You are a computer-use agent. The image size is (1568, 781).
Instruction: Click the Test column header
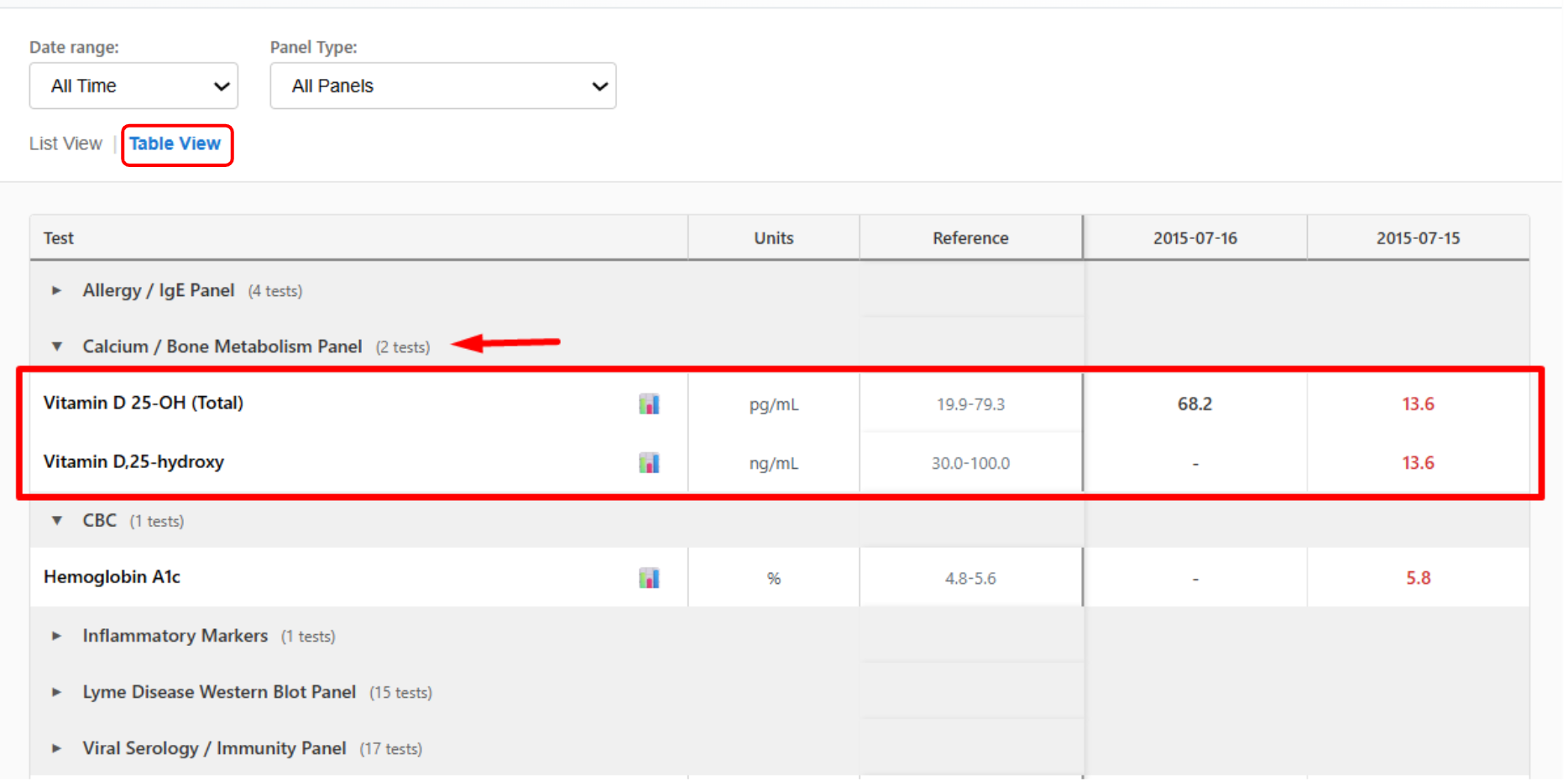tap(59, 238)
